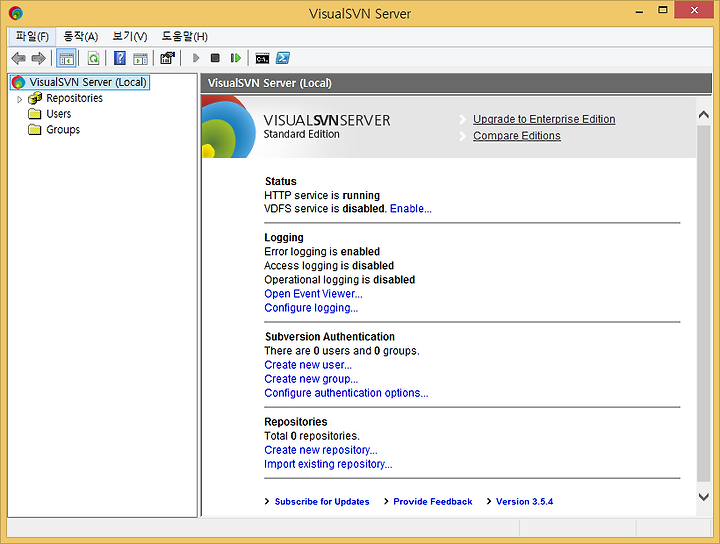Click the Configure logging... link

[x=311, y=308]
